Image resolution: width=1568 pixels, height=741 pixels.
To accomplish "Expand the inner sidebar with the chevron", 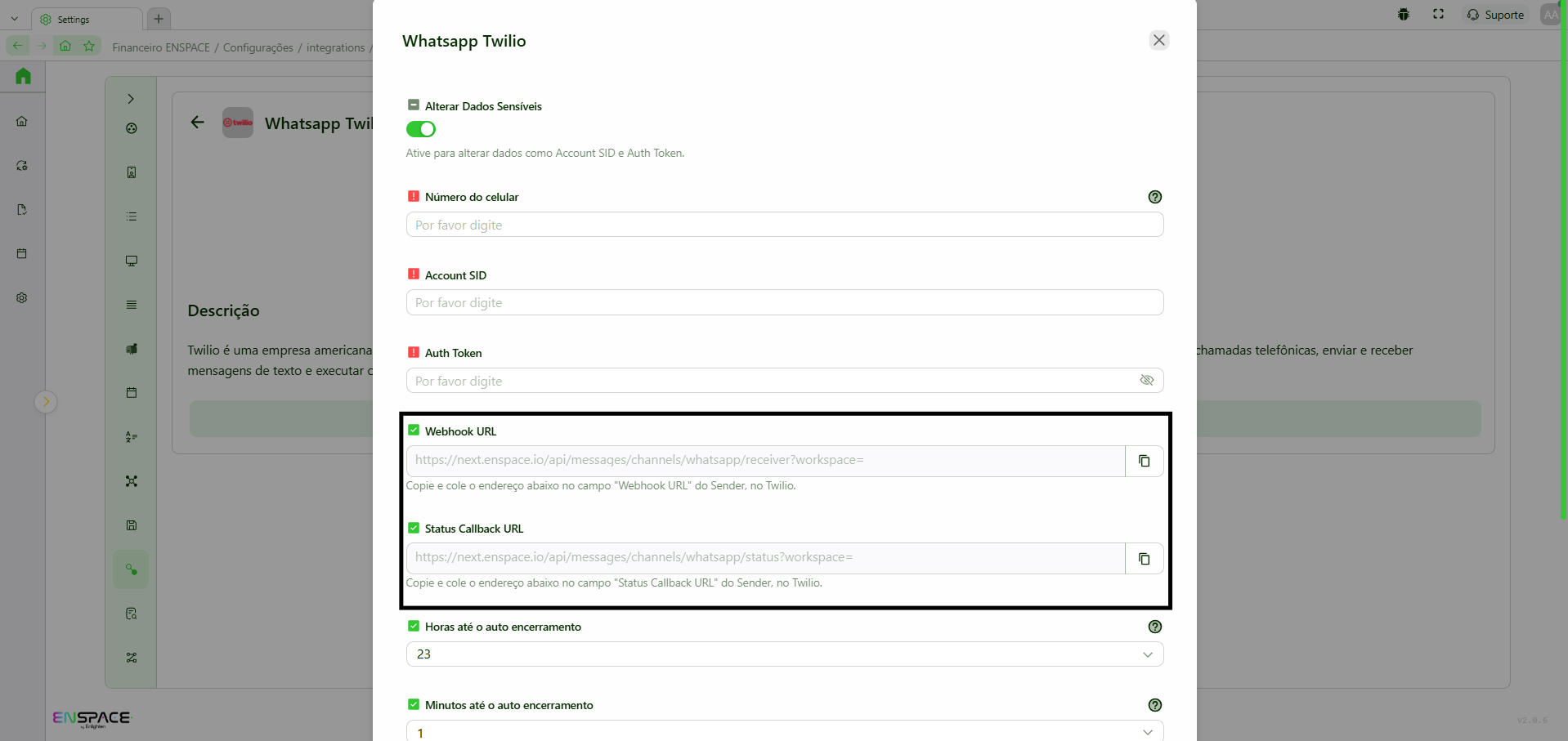I will point(131,99).
